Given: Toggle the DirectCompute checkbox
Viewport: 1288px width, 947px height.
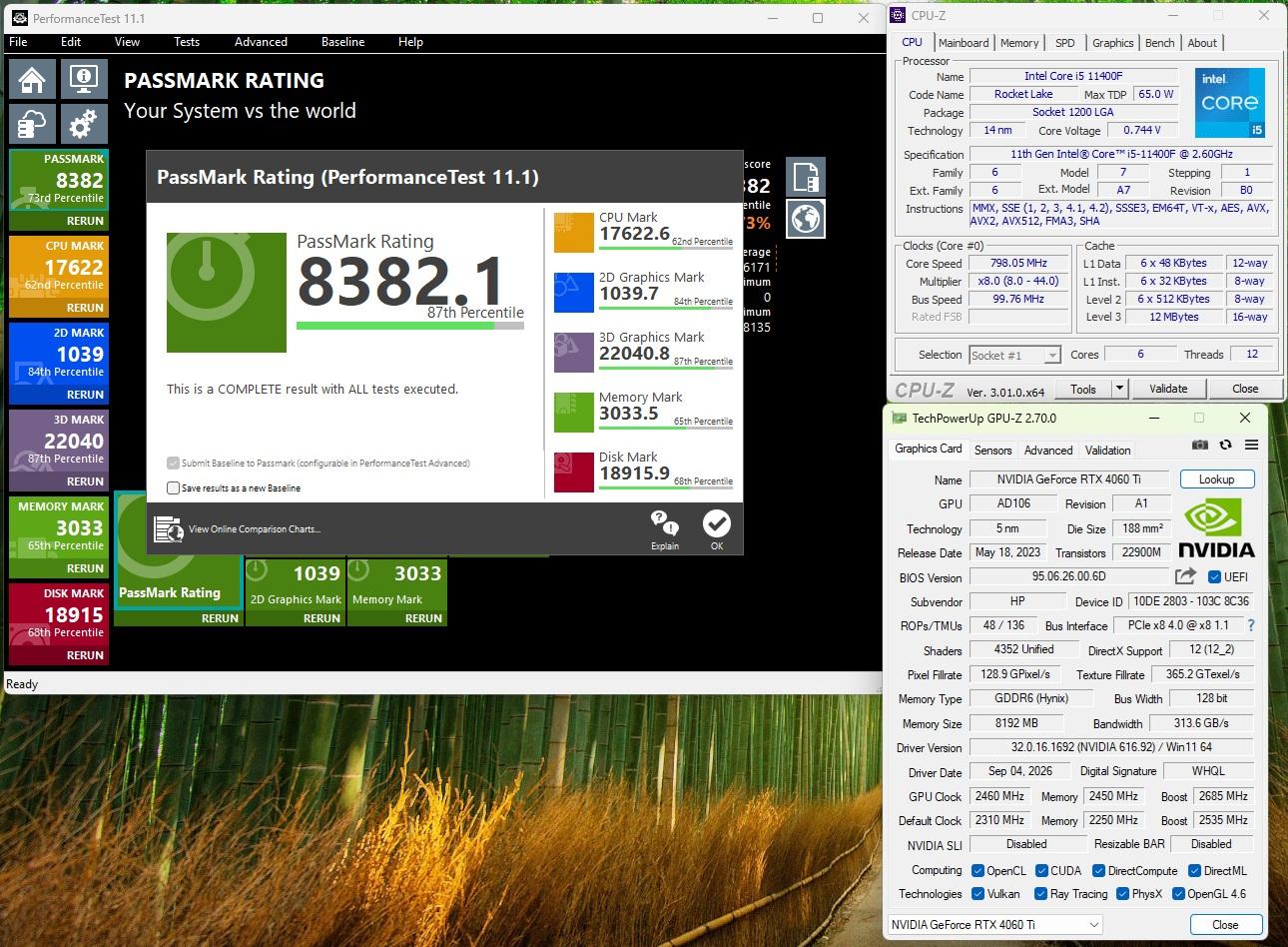Looking at the screenshot, I should point(1099,871).
